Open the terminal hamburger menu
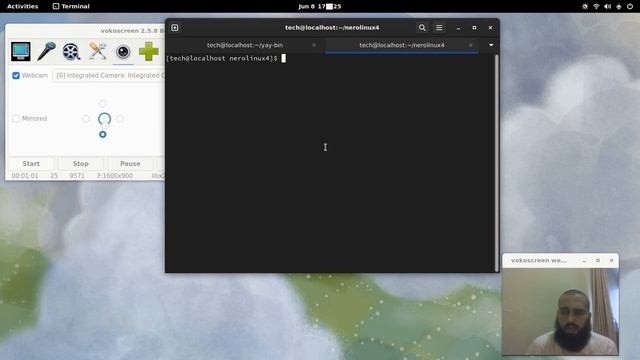The width and height of the screenshot is (640, 360). (x=439, y=27)
